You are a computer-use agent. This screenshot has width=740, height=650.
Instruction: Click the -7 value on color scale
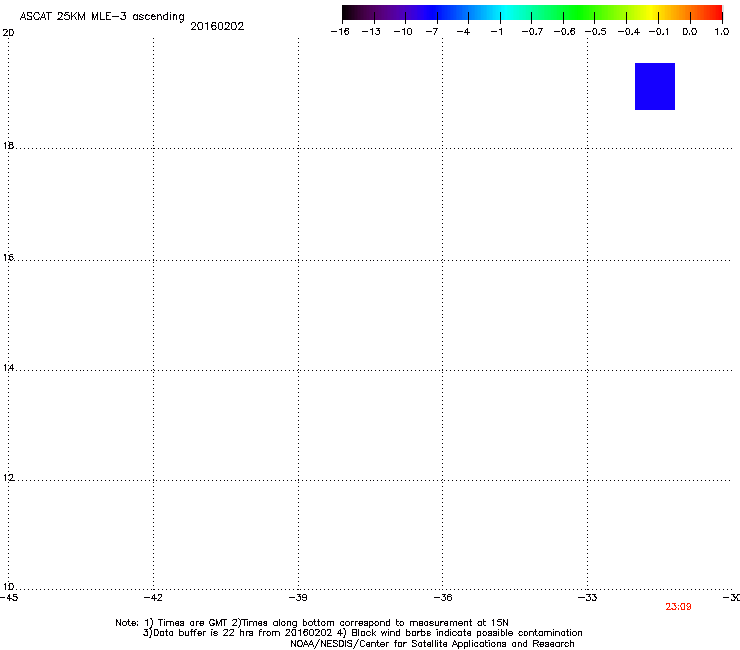point(432,32)
